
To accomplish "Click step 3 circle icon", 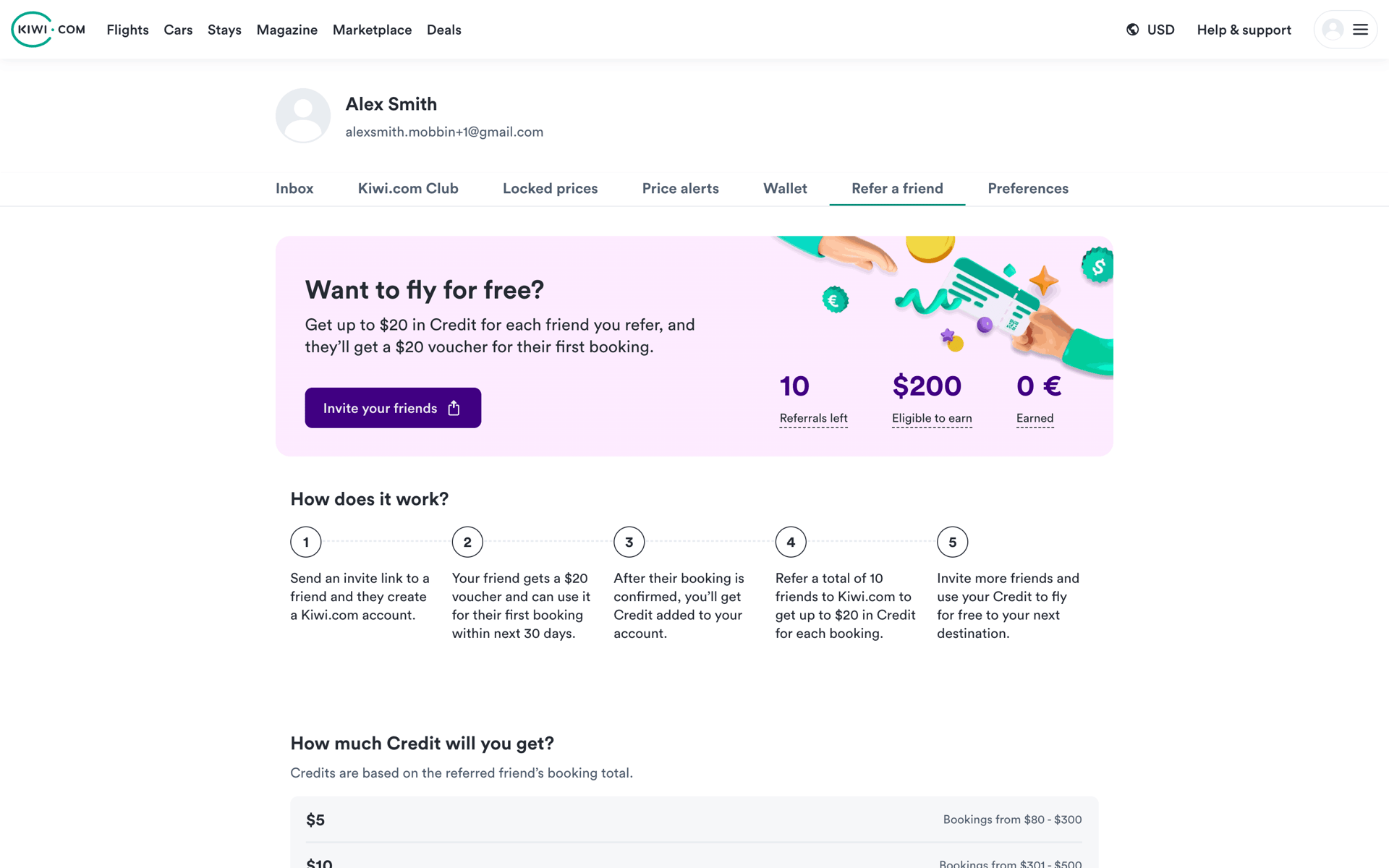I will [629, 542].
